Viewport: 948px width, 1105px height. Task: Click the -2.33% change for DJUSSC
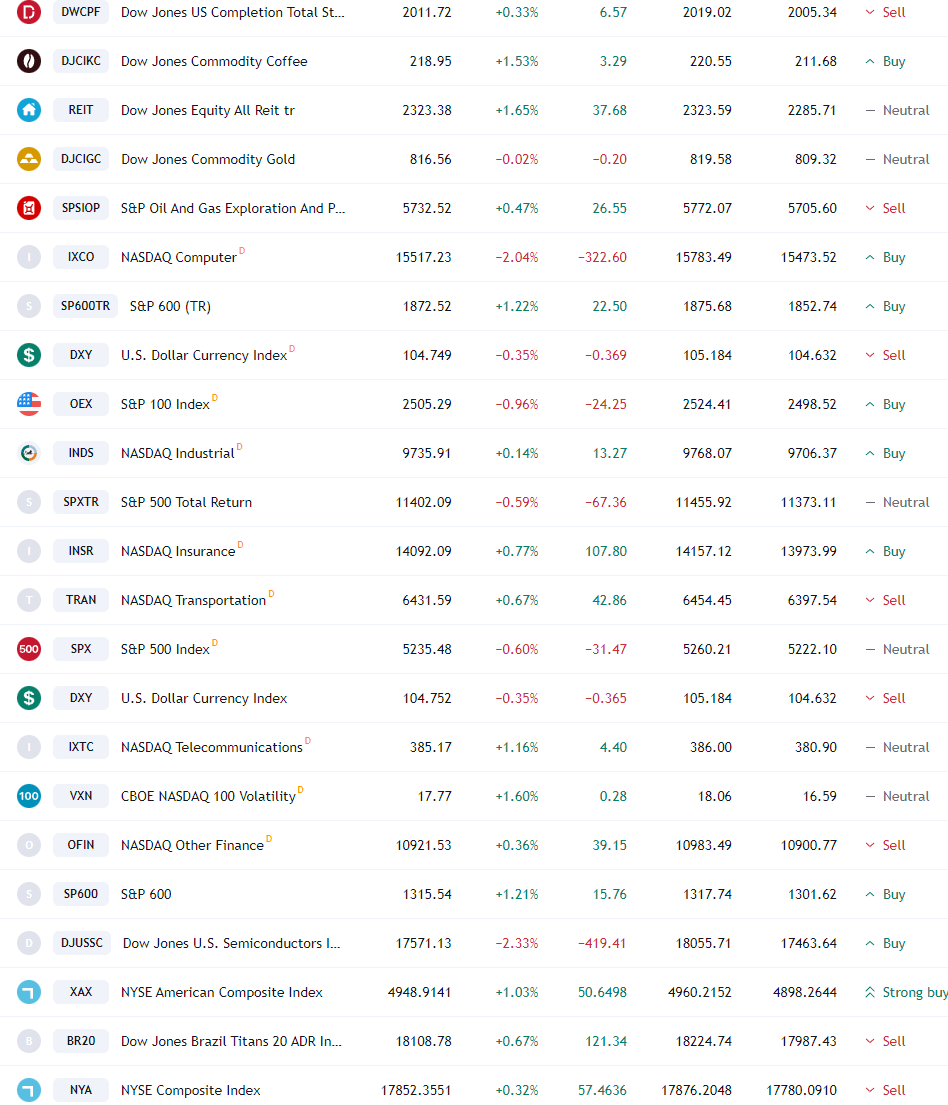[517, 943]
